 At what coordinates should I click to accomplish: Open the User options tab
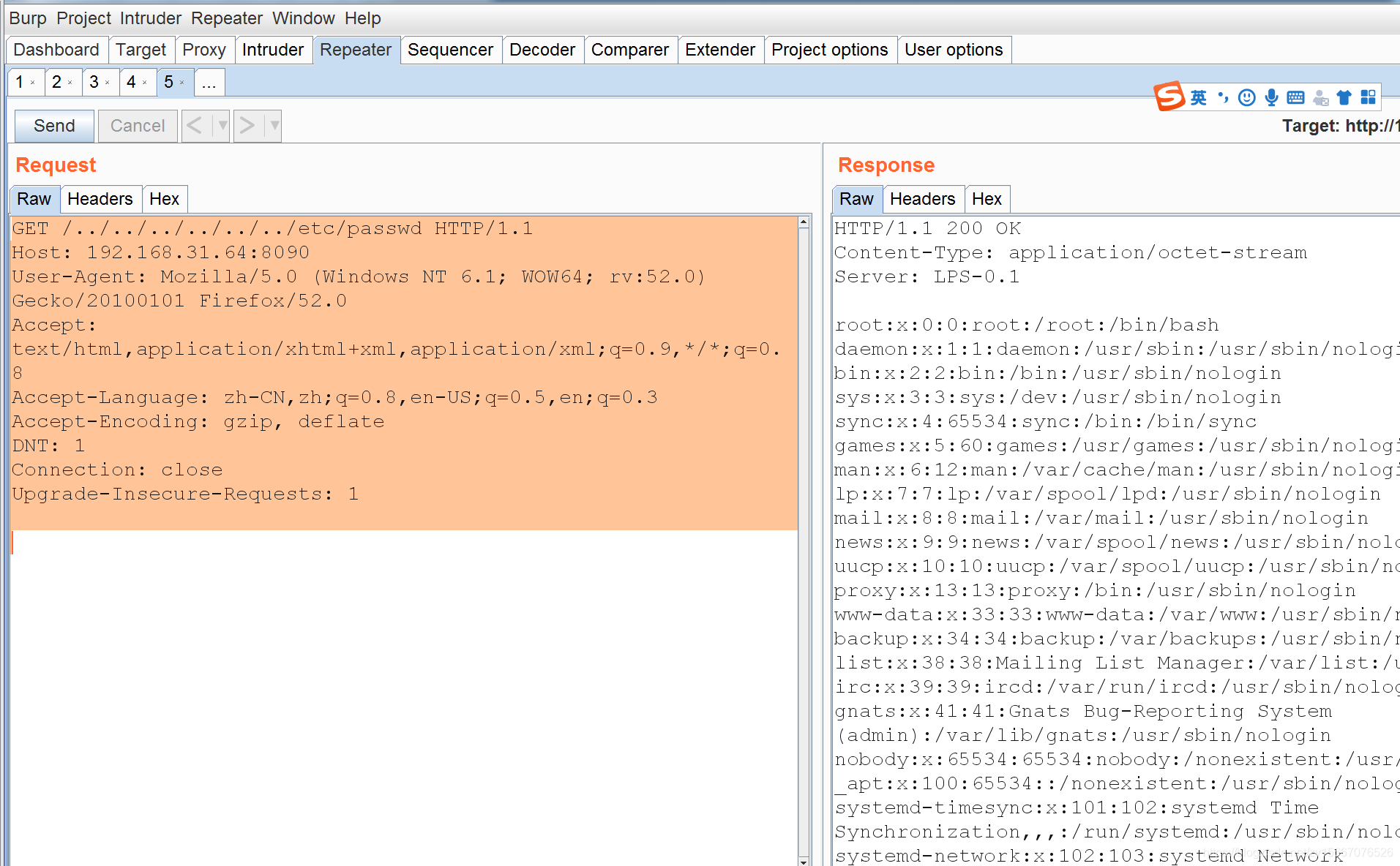954,50
